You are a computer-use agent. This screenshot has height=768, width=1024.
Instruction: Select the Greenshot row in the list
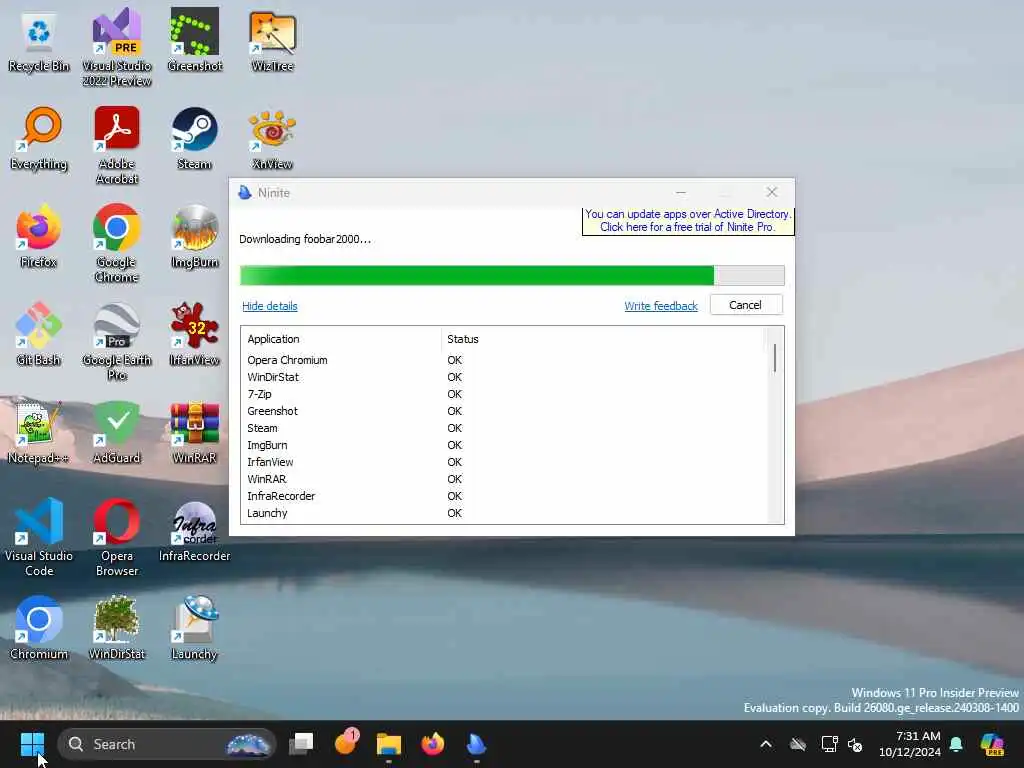tap(503, 411)
